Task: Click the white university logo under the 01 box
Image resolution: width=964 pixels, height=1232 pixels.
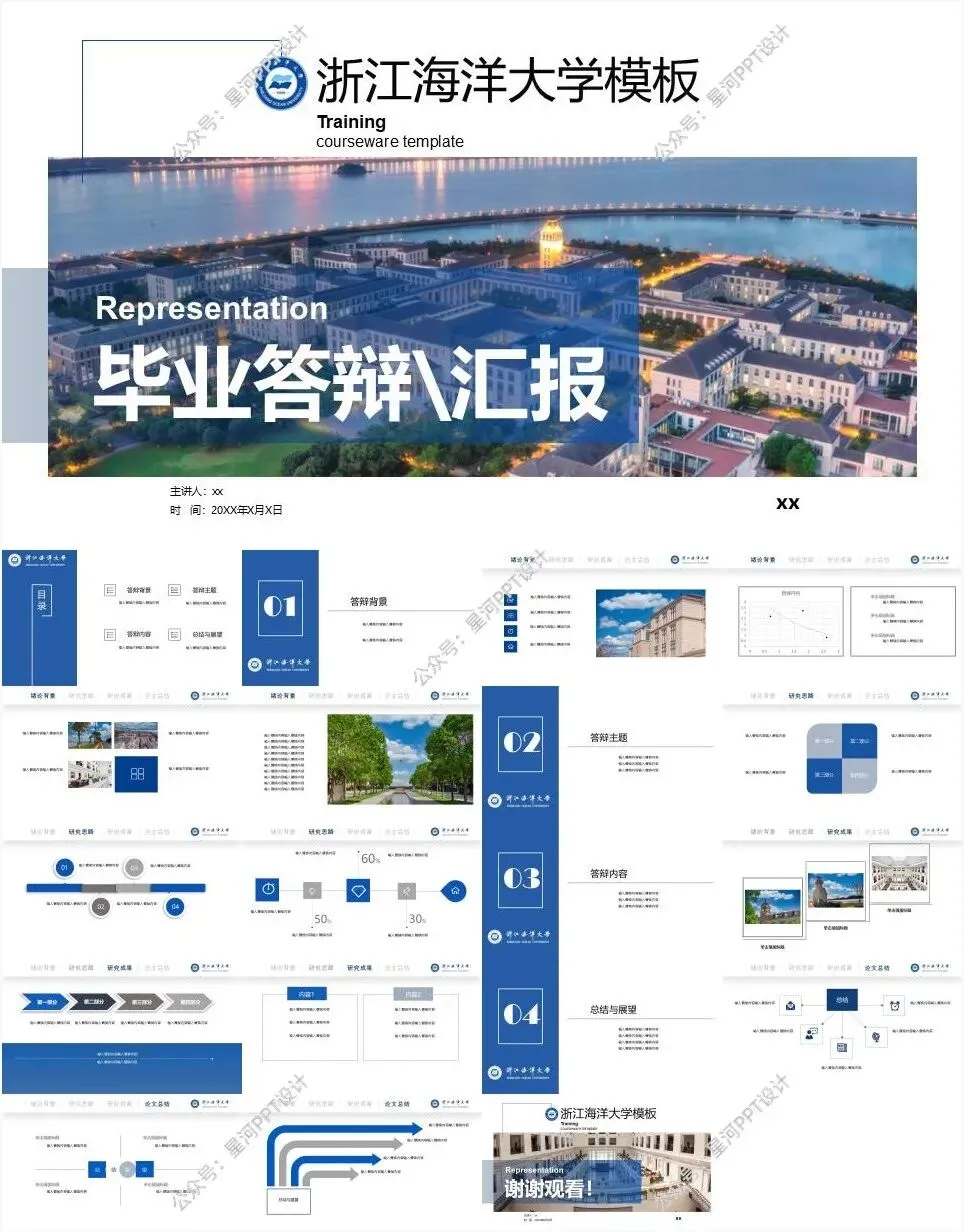Action: pyautogui.click(x=280, y=664)
